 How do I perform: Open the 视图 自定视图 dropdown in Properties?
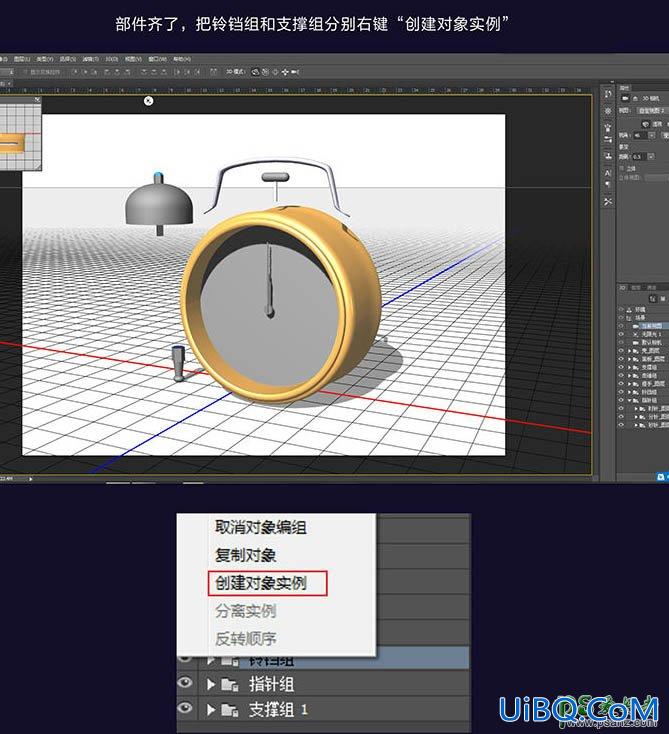653,111
